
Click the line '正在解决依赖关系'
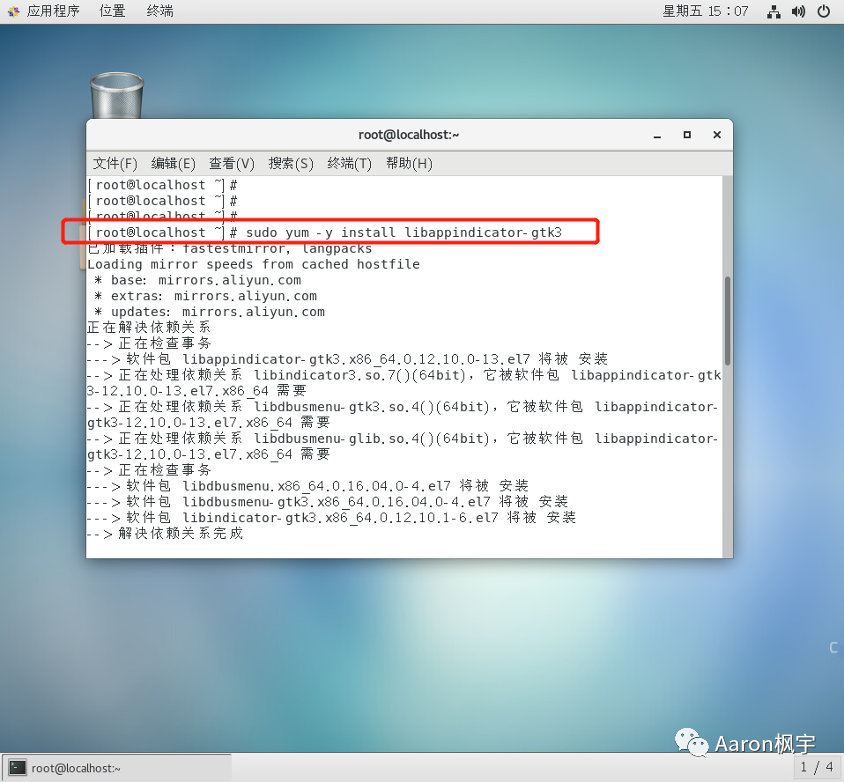point(149,327)
